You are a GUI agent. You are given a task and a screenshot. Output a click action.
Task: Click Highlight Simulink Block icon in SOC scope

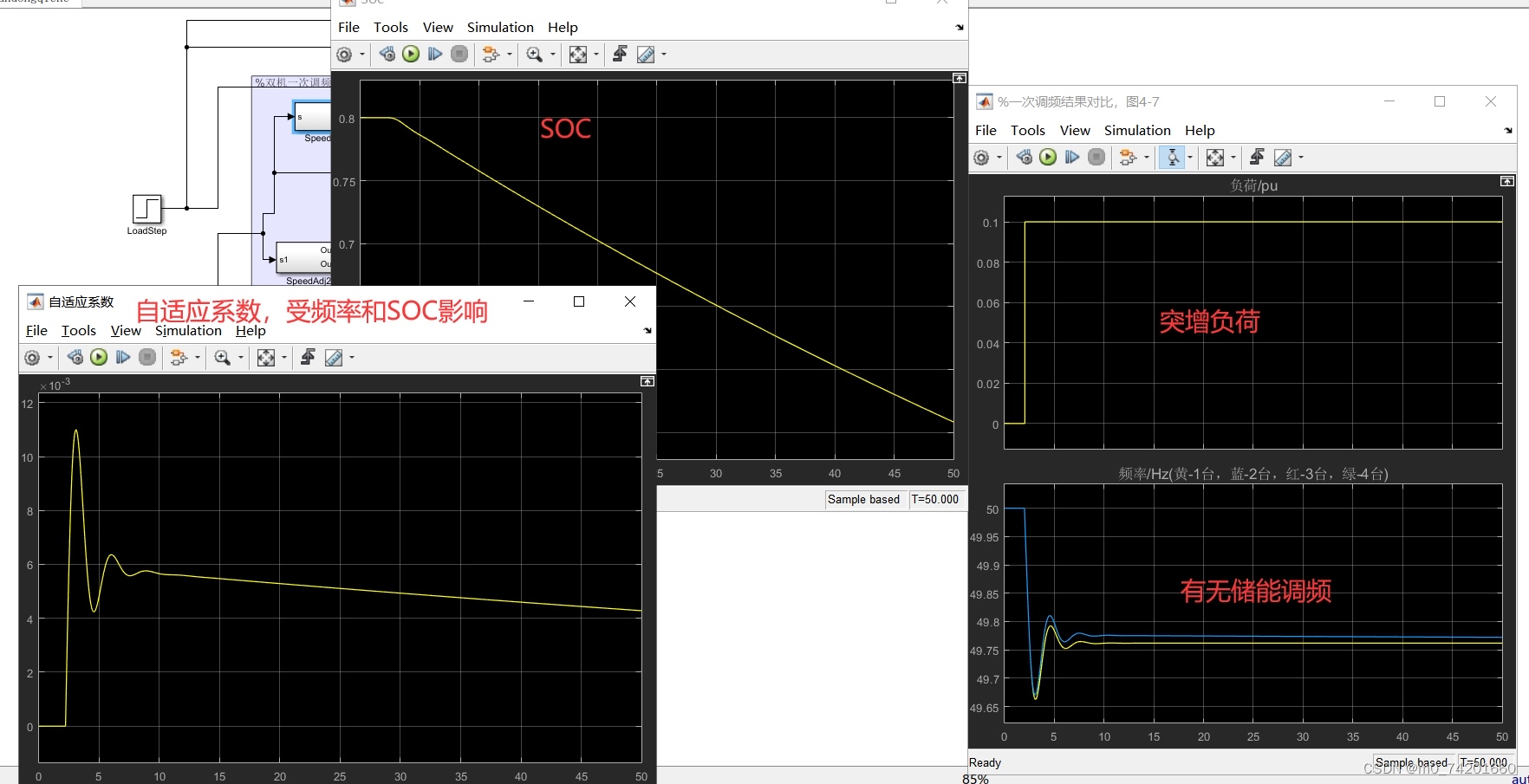point(491,55)
